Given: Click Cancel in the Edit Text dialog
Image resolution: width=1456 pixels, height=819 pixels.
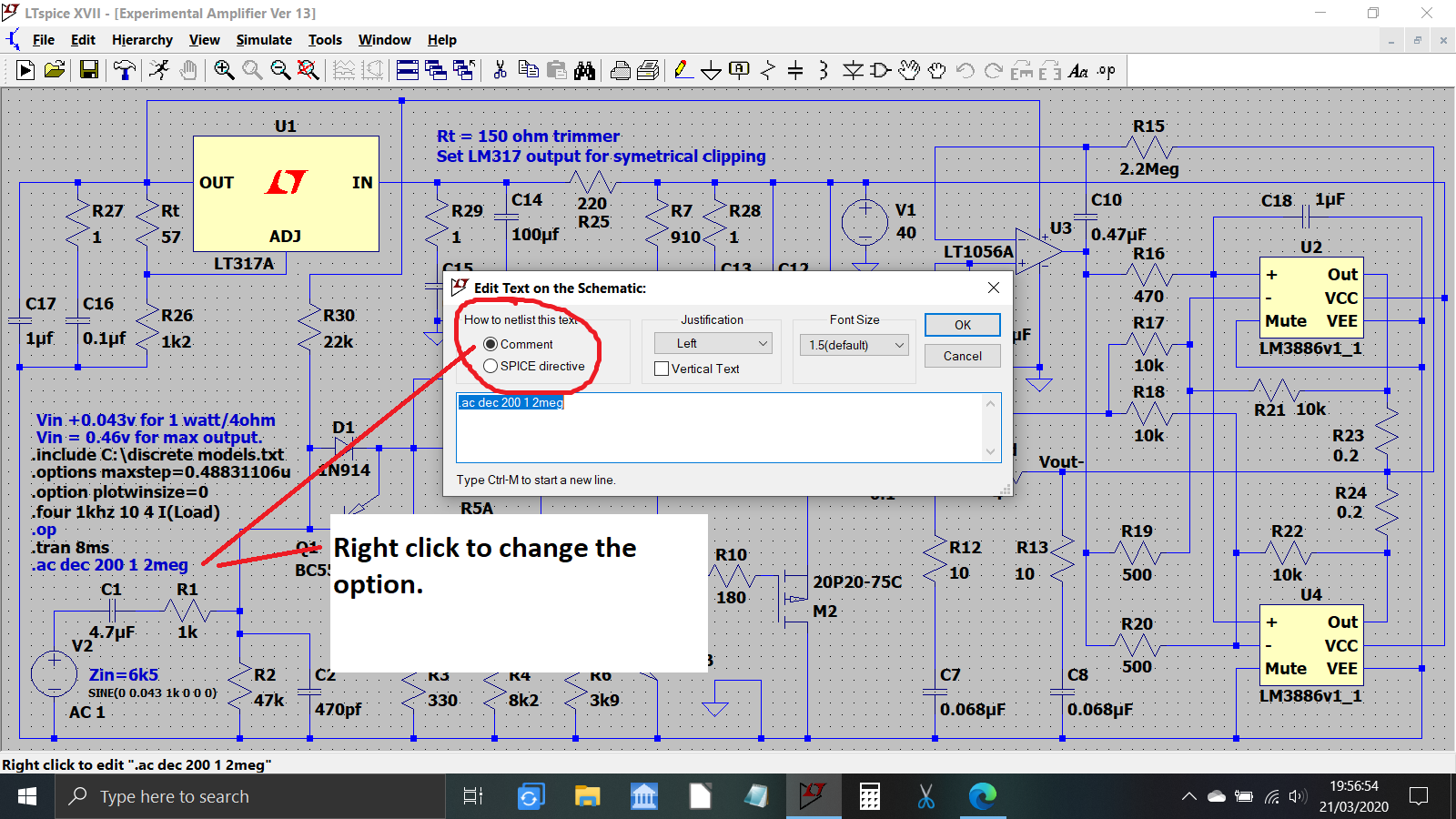Looking at the screenshot, I should tap(963, 356).
